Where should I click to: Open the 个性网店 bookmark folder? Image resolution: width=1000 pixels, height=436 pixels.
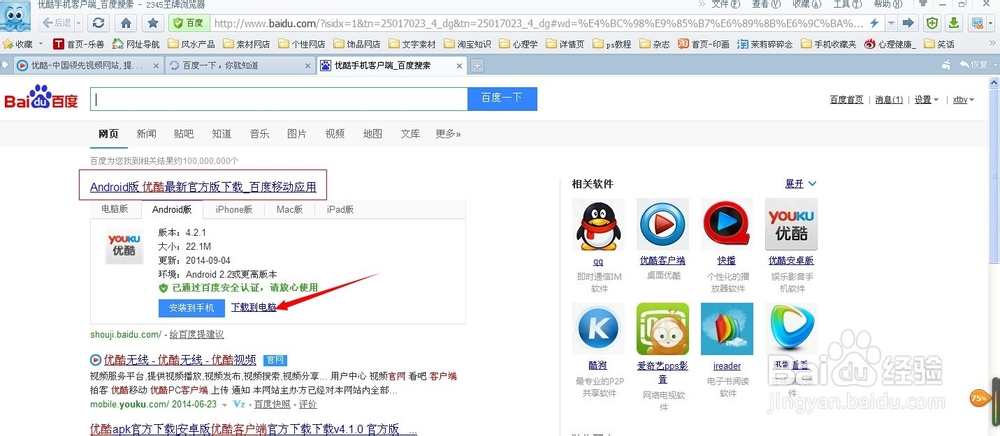coord(302,45)
